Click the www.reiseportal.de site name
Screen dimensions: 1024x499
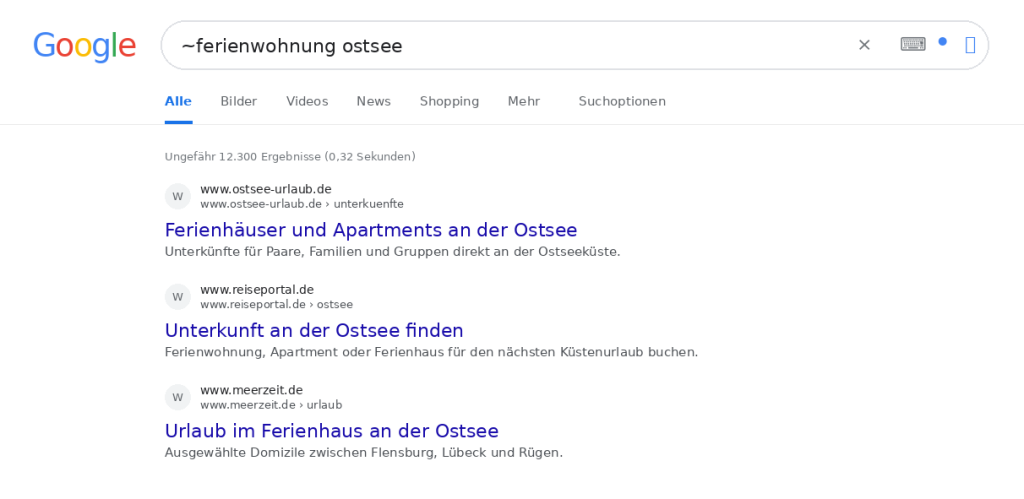click(x=257, y=290)
